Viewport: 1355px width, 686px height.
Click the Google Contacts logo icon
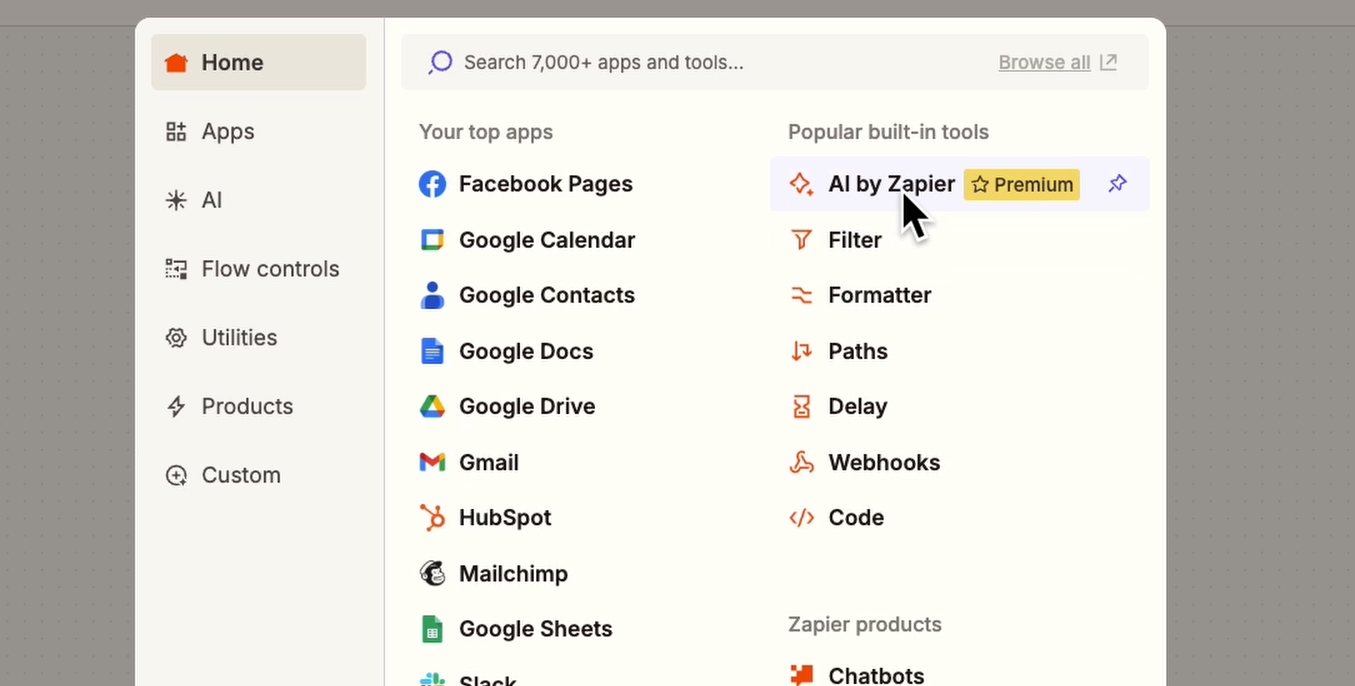pos(432,295)
